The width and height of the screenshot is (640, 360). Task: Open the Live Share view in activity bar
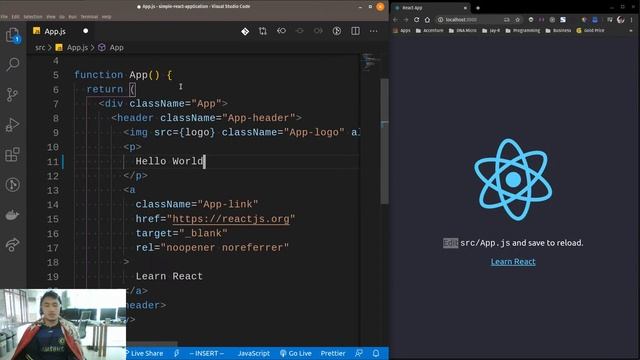click(13, 245)
